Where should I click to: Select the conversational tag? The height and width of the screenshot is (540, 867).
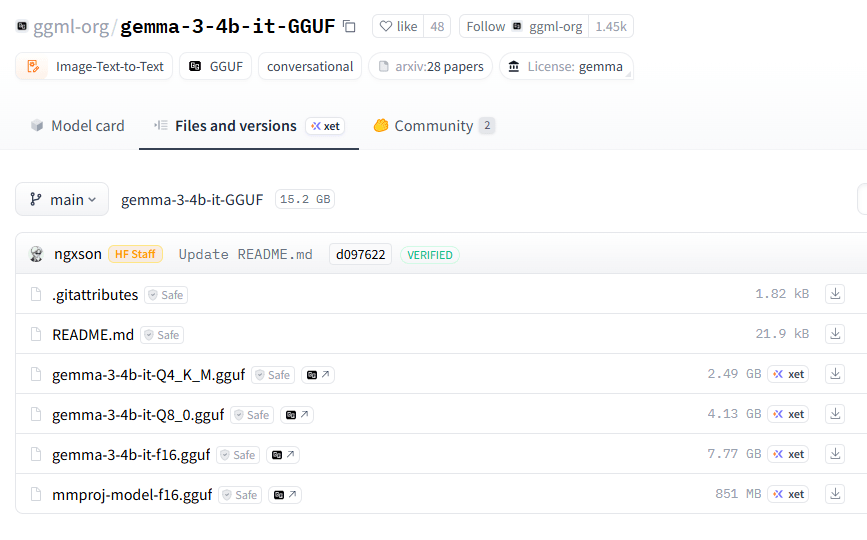point(310,66)
